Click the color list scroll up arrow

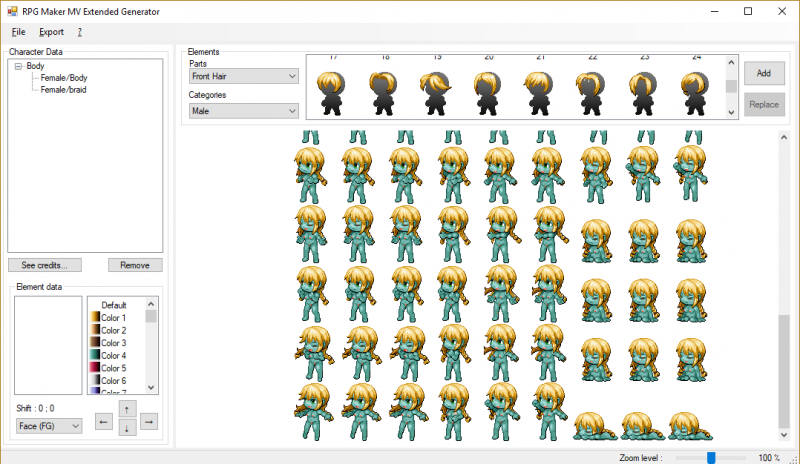click(x=151, y=304)
